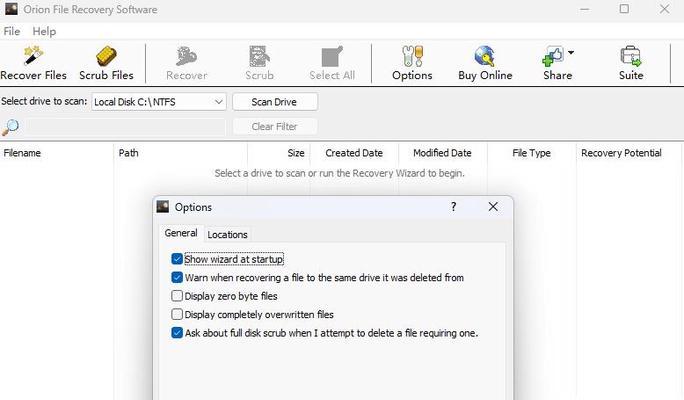This screenshot has height=400, width=684.
Task: Close the Options dialog
Action: coord(493,206)
